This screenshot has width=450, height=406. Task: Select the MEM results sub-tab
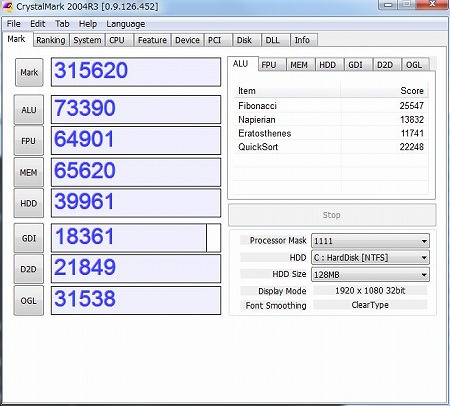[x=301, y=65]
